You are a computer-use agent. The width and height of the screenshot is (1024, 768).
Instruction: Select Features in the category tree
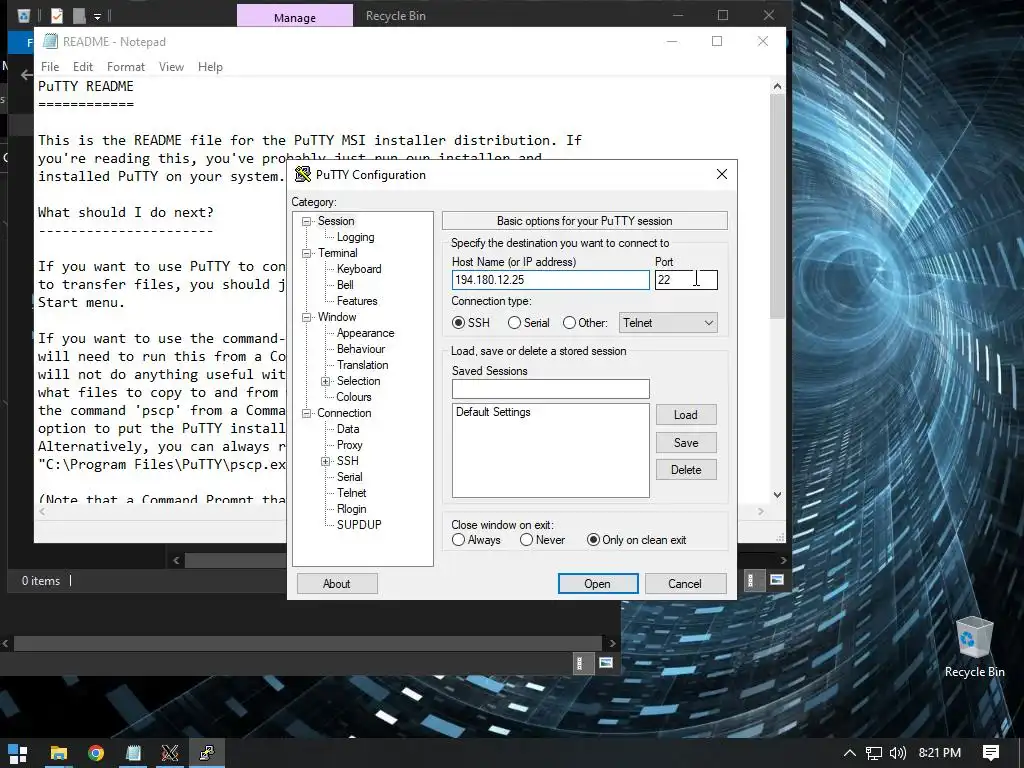click(357, 301)
